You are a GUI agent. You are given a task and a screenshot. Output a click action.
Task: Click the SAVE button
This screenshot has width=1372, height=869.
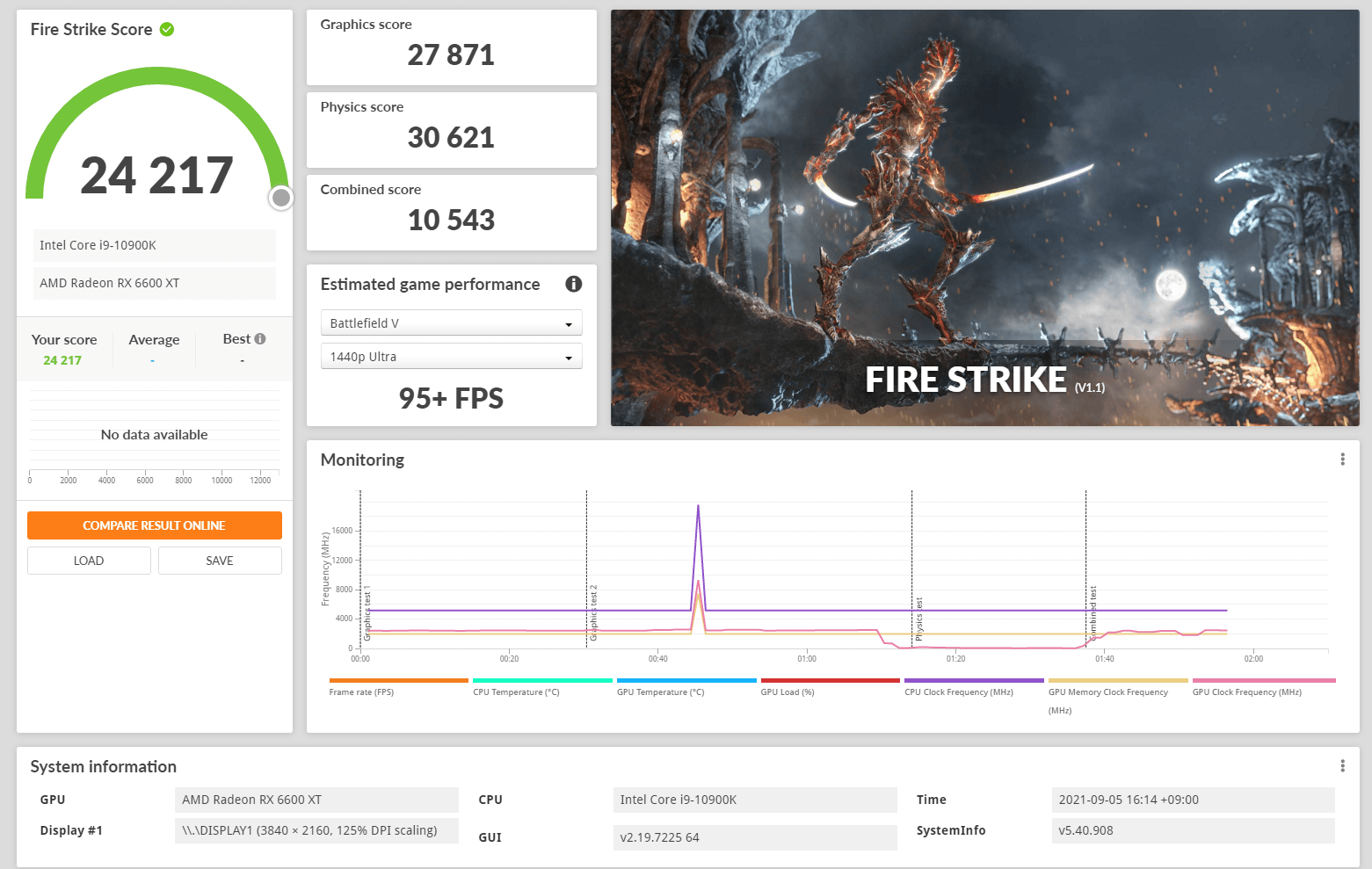[x=220, y=561]
